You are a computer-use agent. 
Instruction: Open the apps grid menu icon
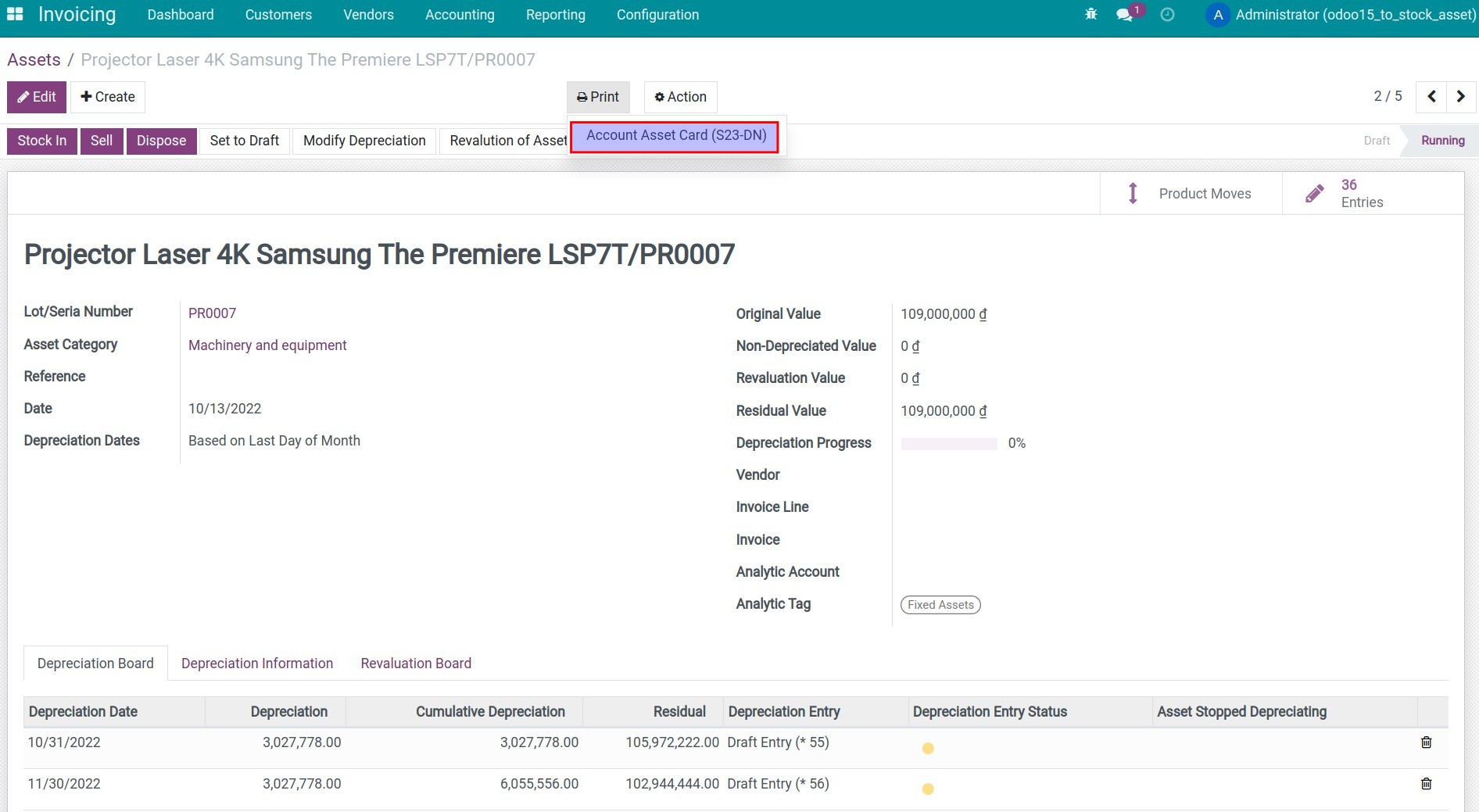pos(15,15)
